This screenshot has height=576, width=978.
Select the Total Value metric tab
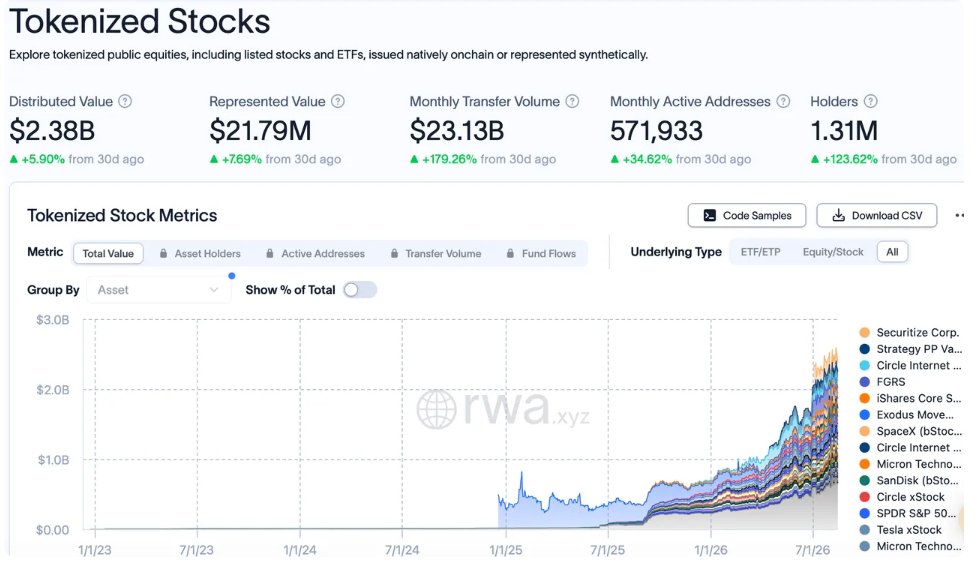click(x=108, y=253)
